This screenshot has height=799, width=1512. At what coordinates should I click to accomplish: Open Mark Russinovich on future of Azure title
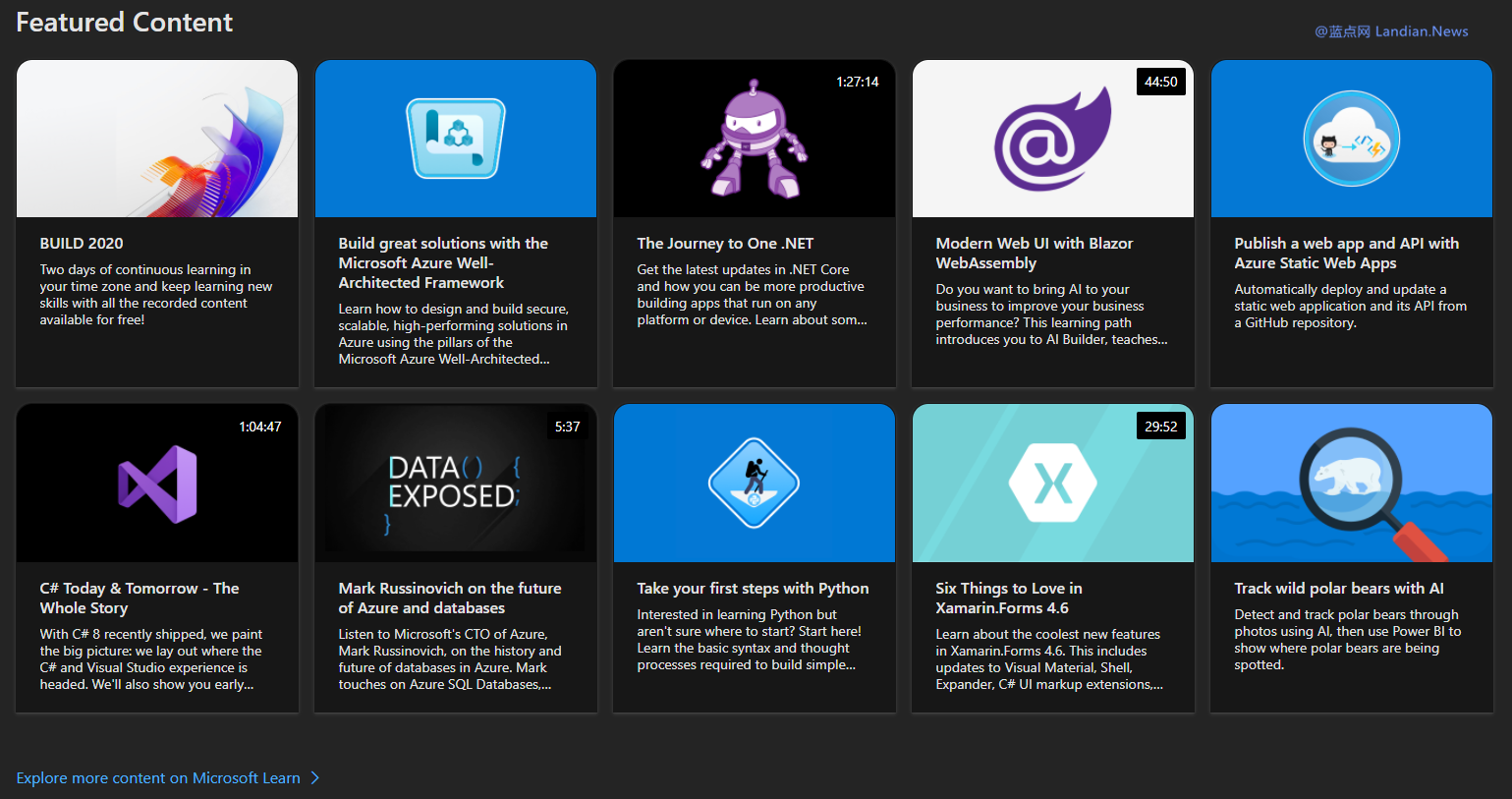click(450, 599)
